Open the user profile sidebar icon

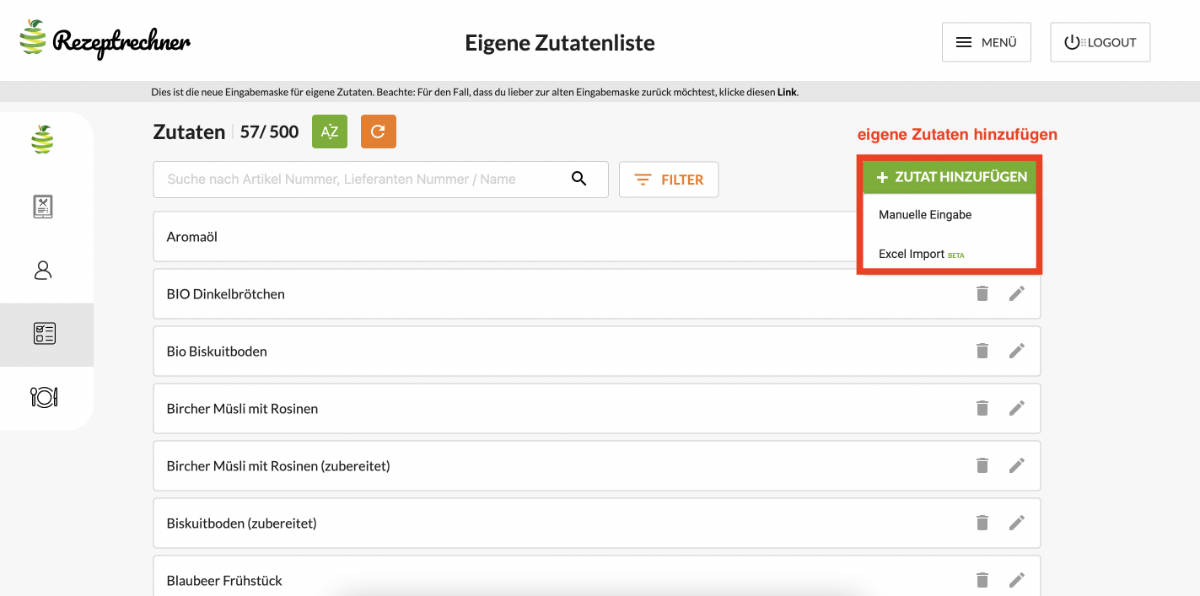[x=43, y=270]
